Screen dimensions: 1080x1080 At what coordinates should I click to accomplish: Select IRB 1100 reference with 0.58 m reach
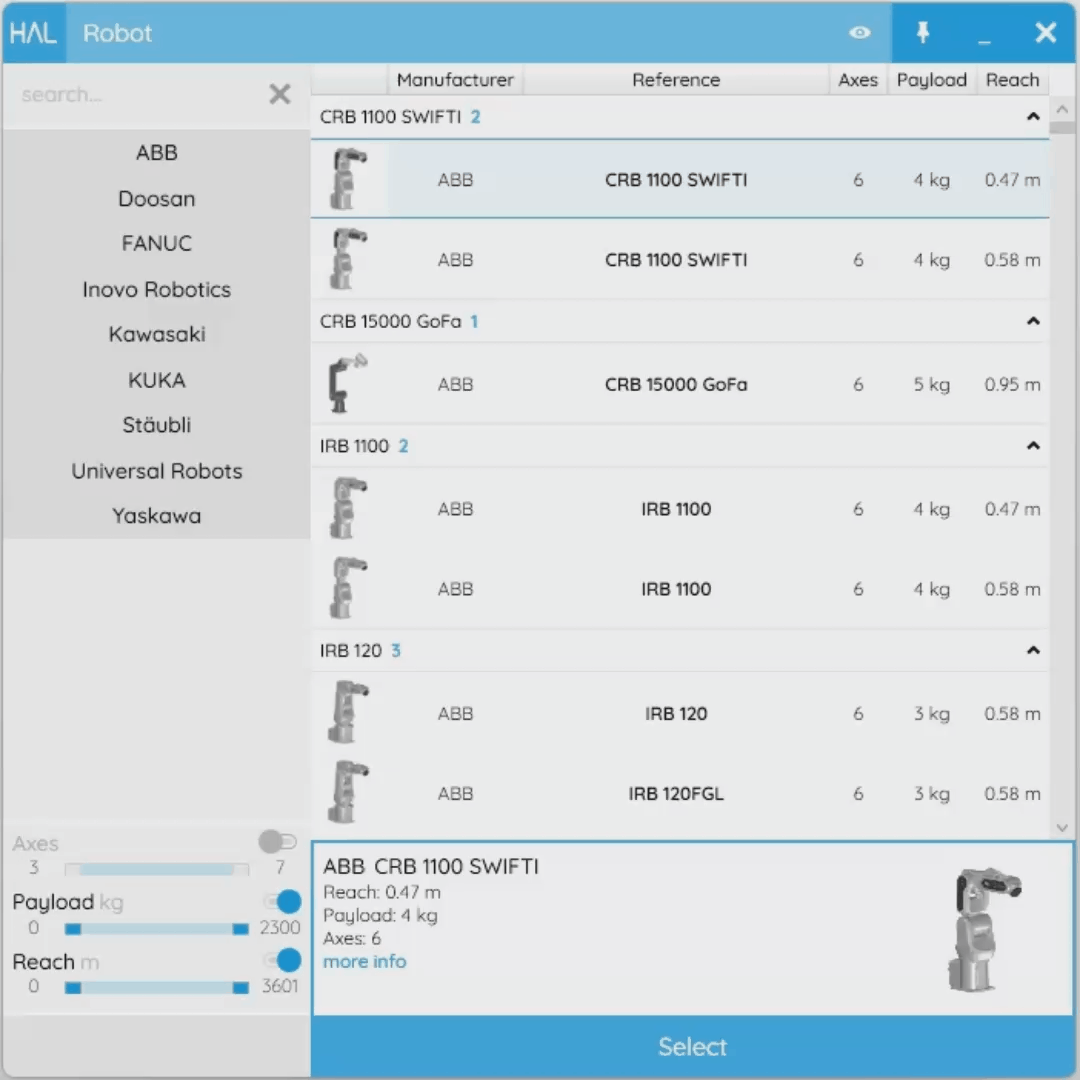click(676, 589)
